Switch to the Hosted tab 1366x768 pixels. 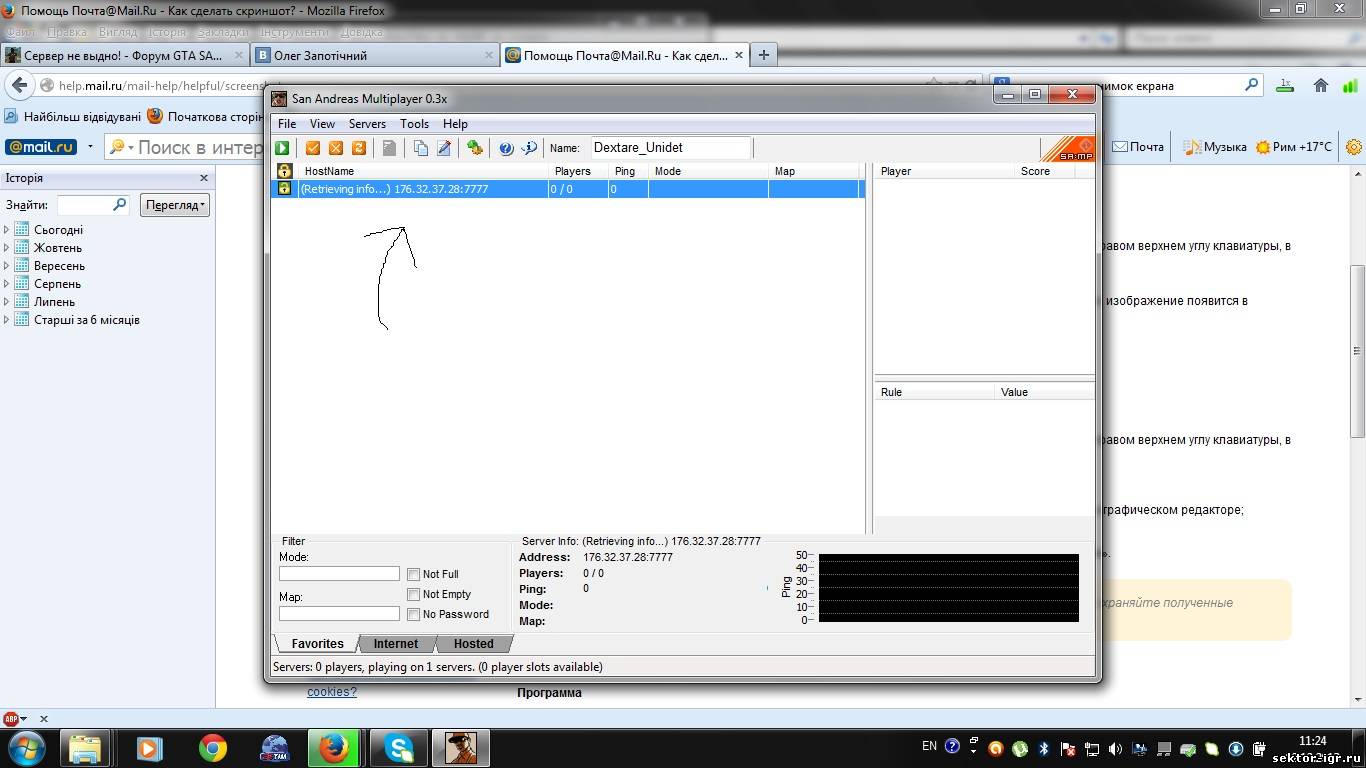pos(473,644)
